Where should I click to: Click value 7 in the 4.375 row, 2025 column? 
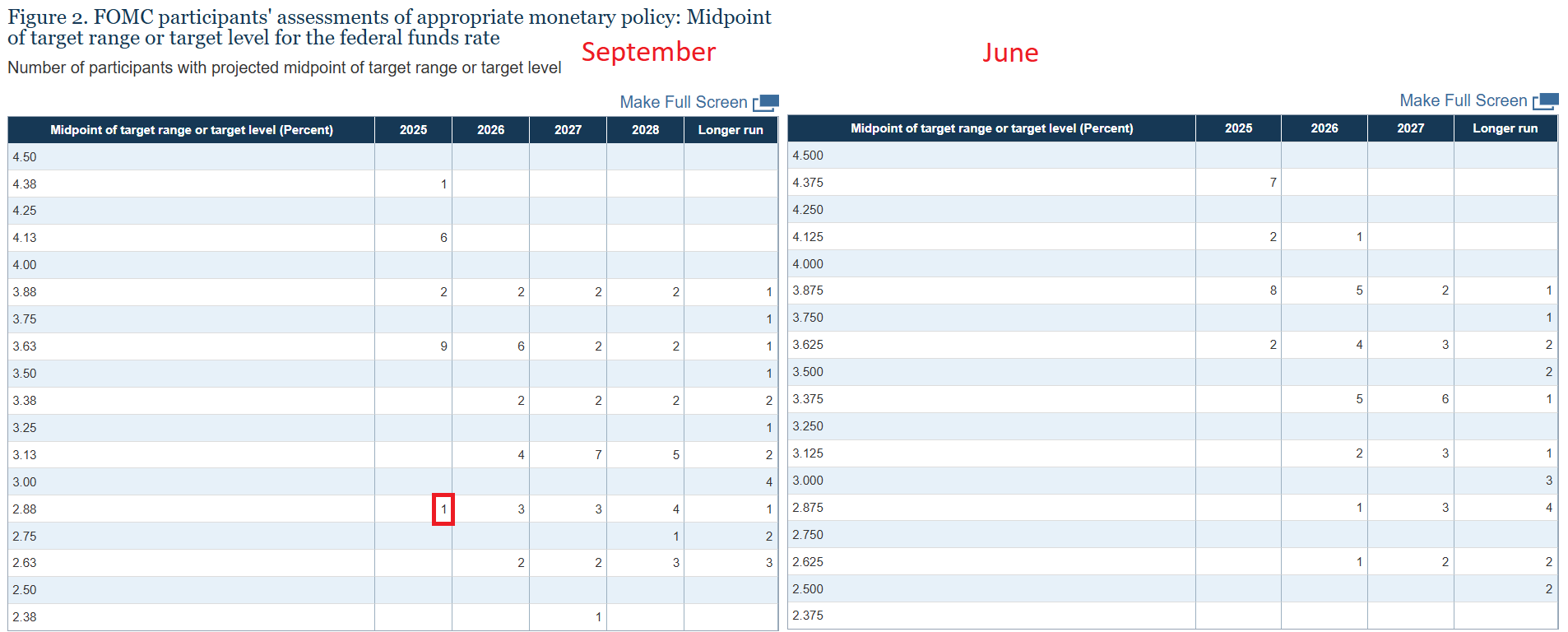(1273, 183)
